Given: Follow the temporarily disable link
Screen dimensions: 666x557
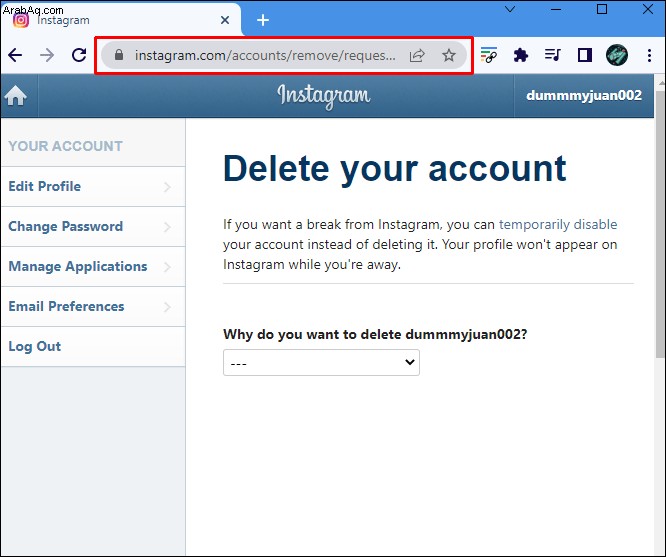Looking at the screenshot, I should click(558, 224).
